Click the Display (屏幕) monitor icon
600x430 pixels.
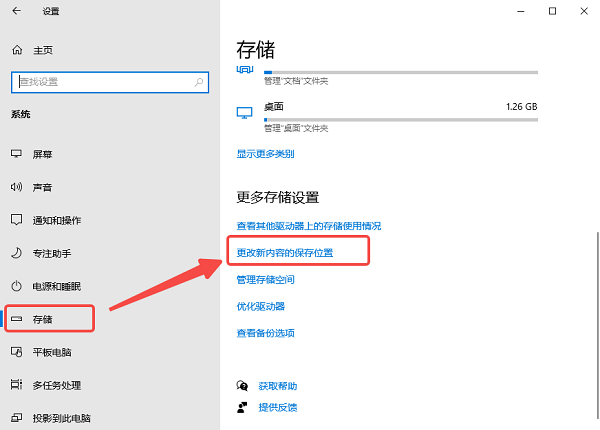16,154
